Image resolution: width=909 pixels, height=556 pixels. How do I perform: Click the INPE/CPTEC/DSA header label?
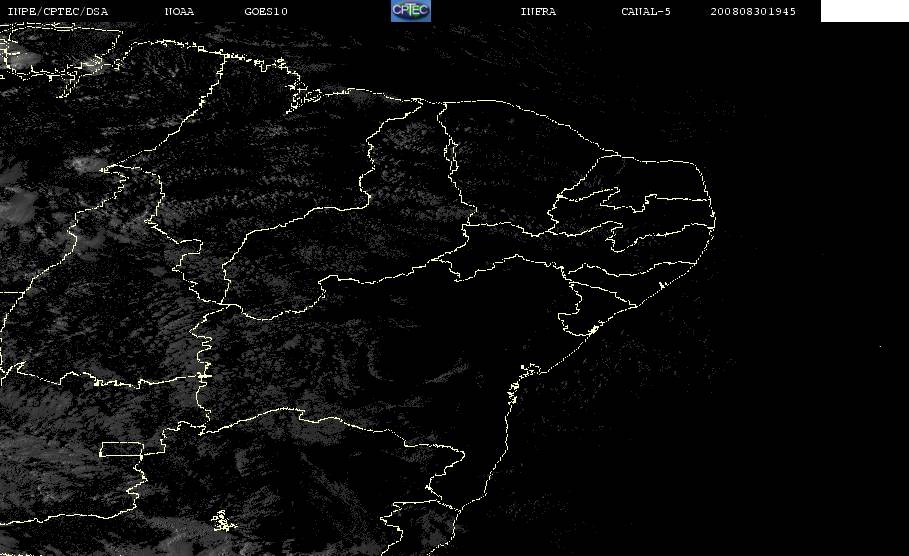click(58, 11)
